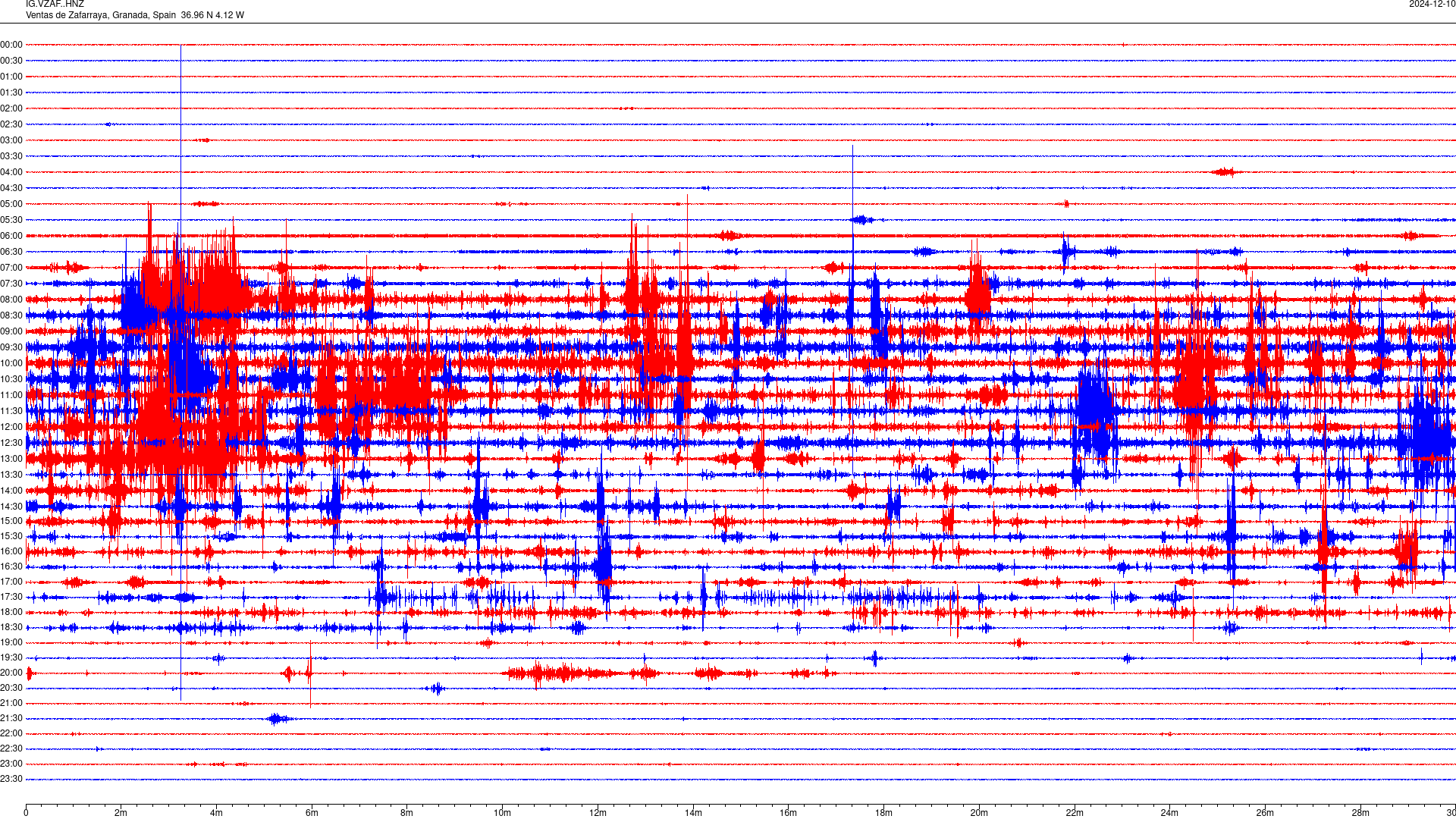Select the 07:00 time label
Screen dimensions: 1456x819
pyautogui.click(x=11, y=268)
